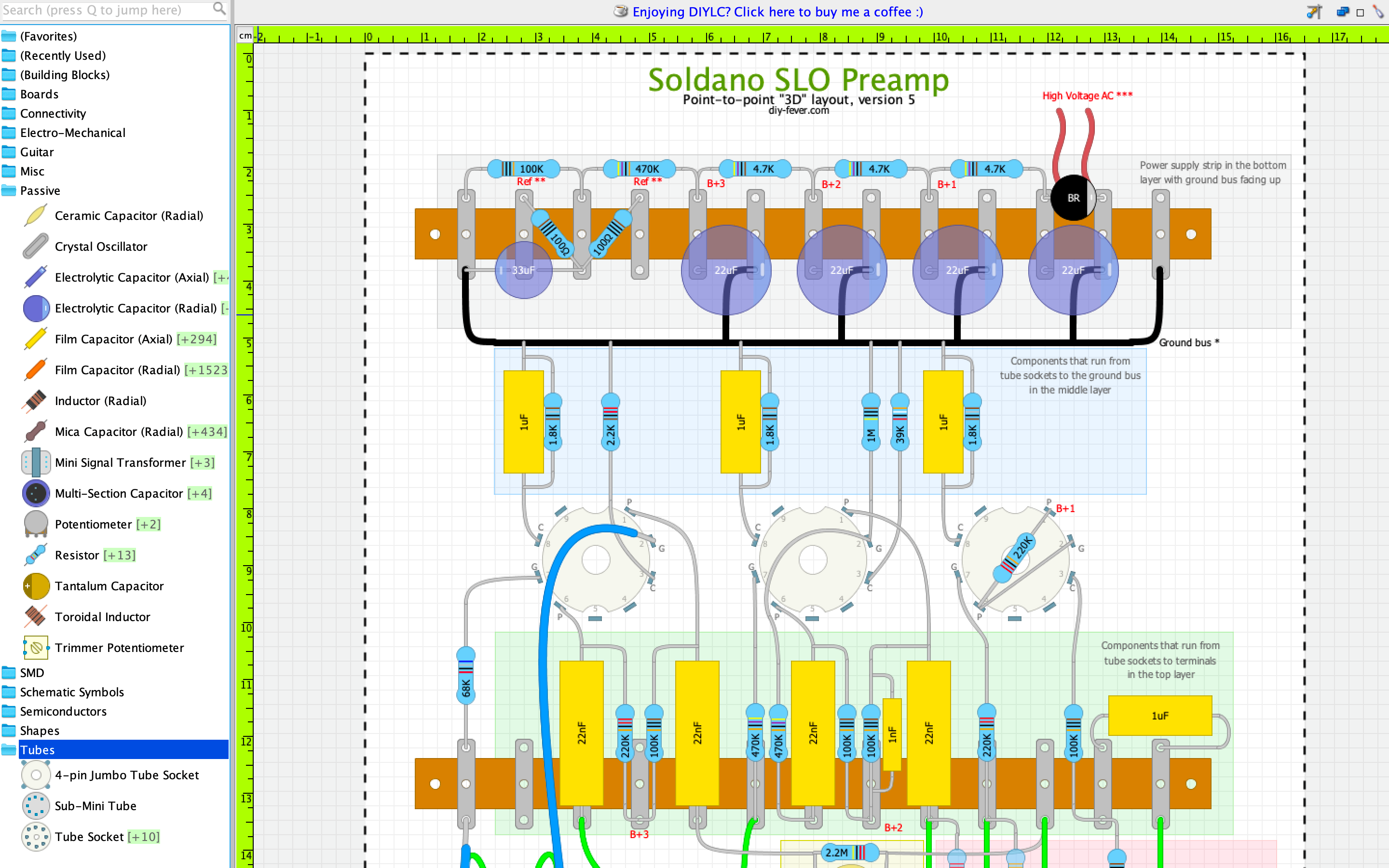Show Resistor [+13] variants

(x=120, y=555)
